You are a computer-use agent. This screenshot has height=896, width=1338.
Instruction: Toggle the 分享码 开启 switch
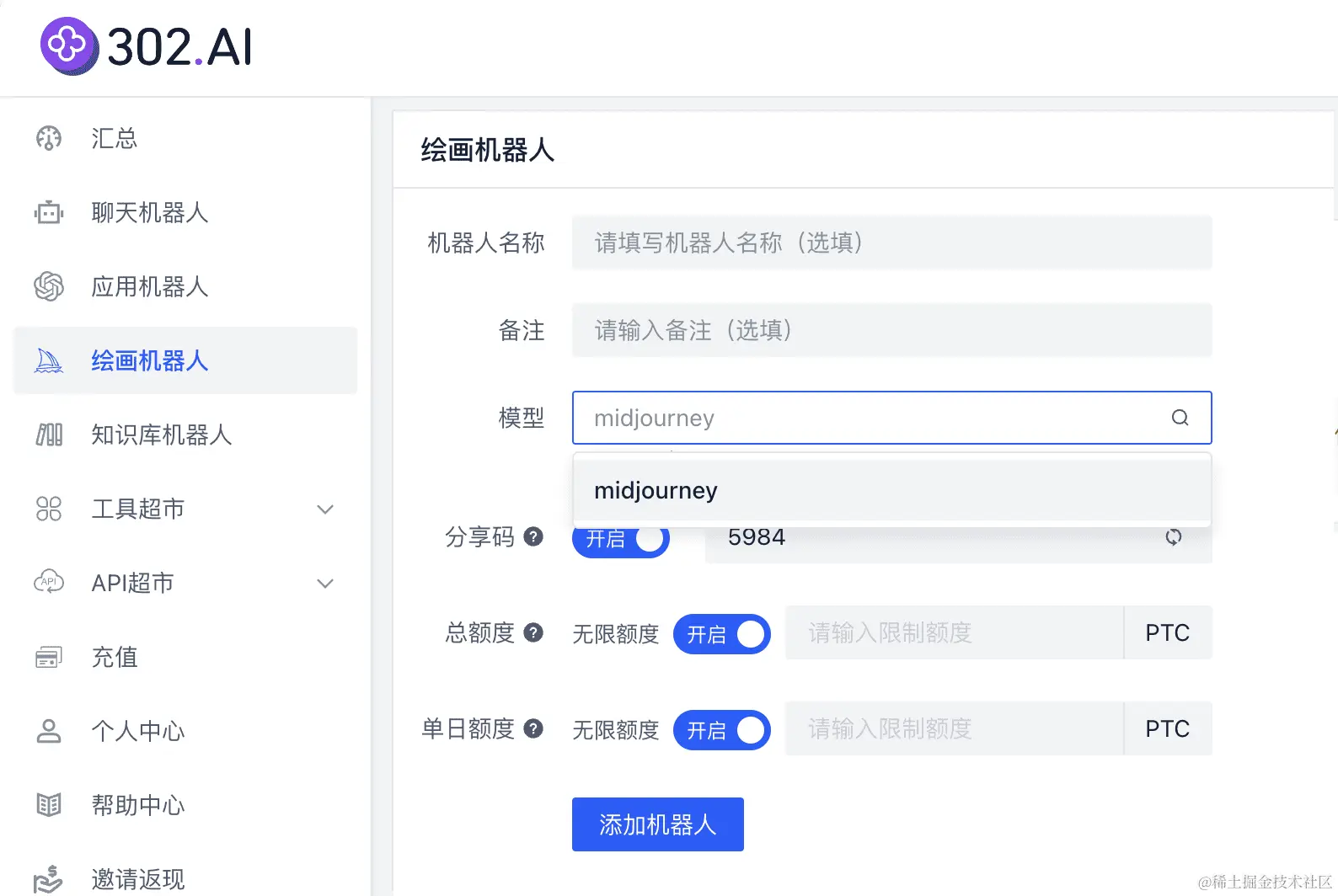point(621,539)
